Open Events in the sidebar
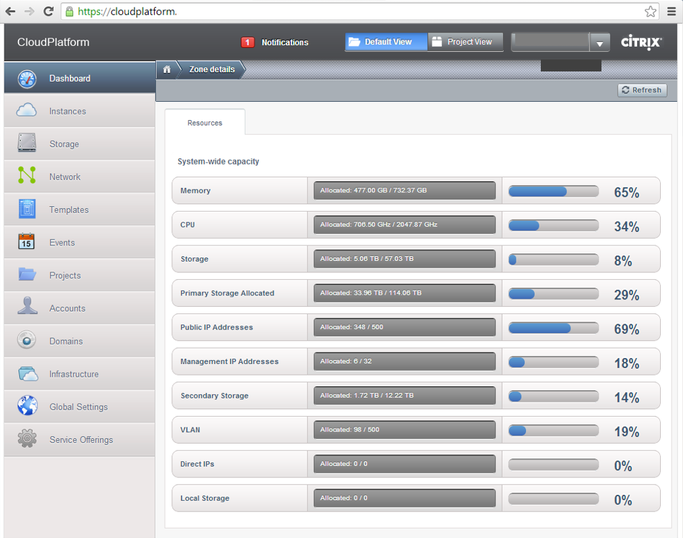683x538 pixels. click(x=80, y=242)
